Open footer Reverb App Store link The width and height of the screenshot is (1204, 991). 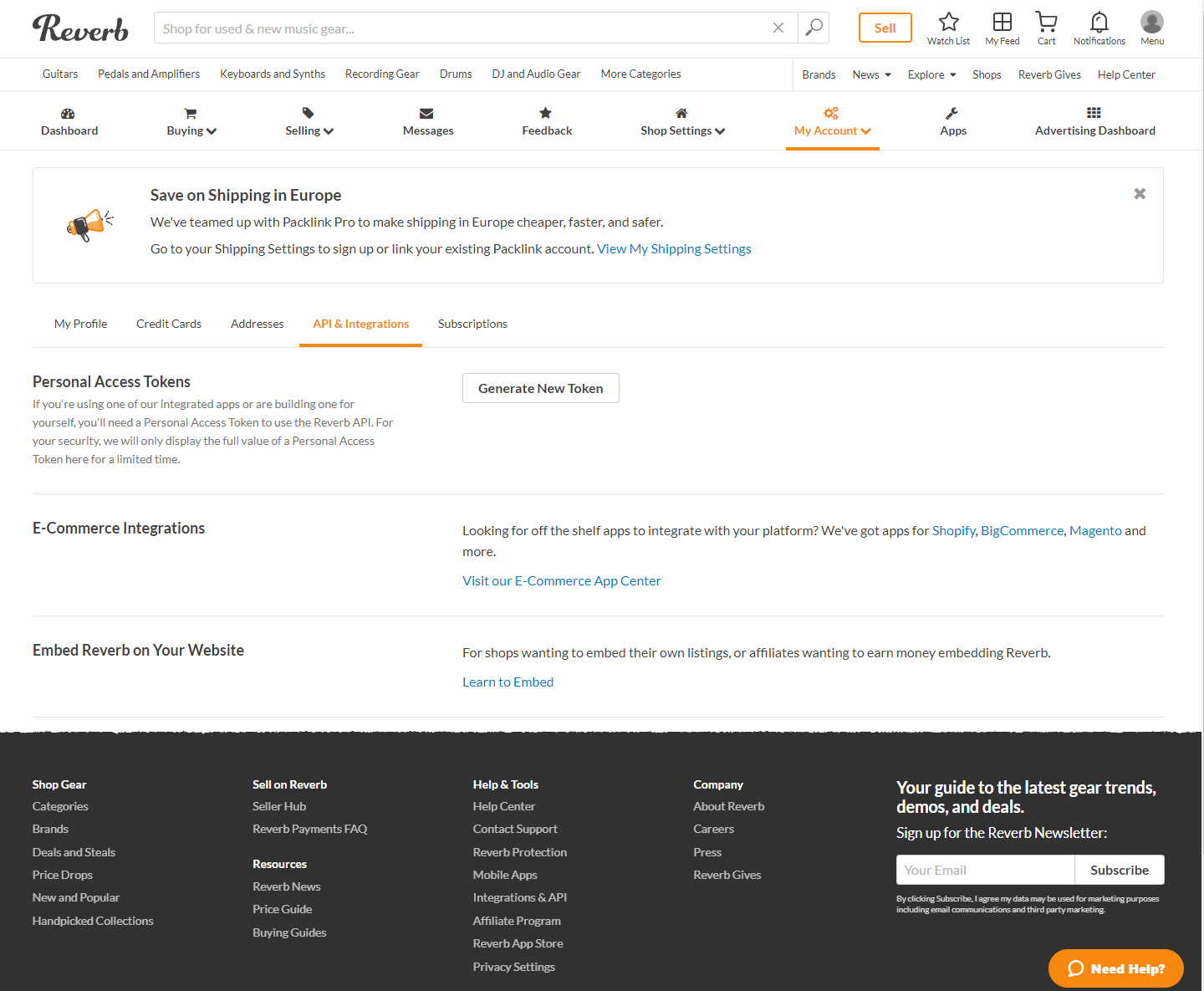tap(518, 943)
